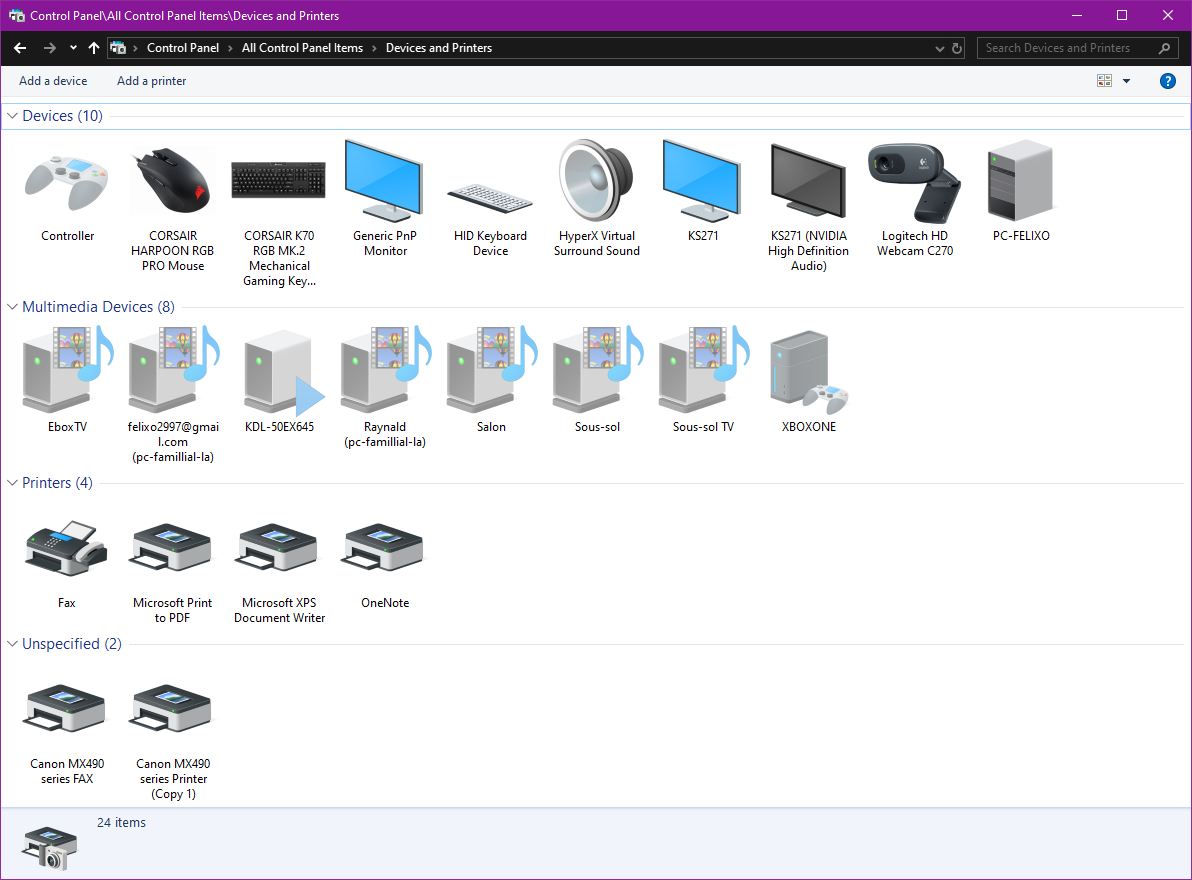1192x880 pixels.
Task: Select the CORSAIR HARPOON RGB PRO Mouse icon
Action: [173, 181]
